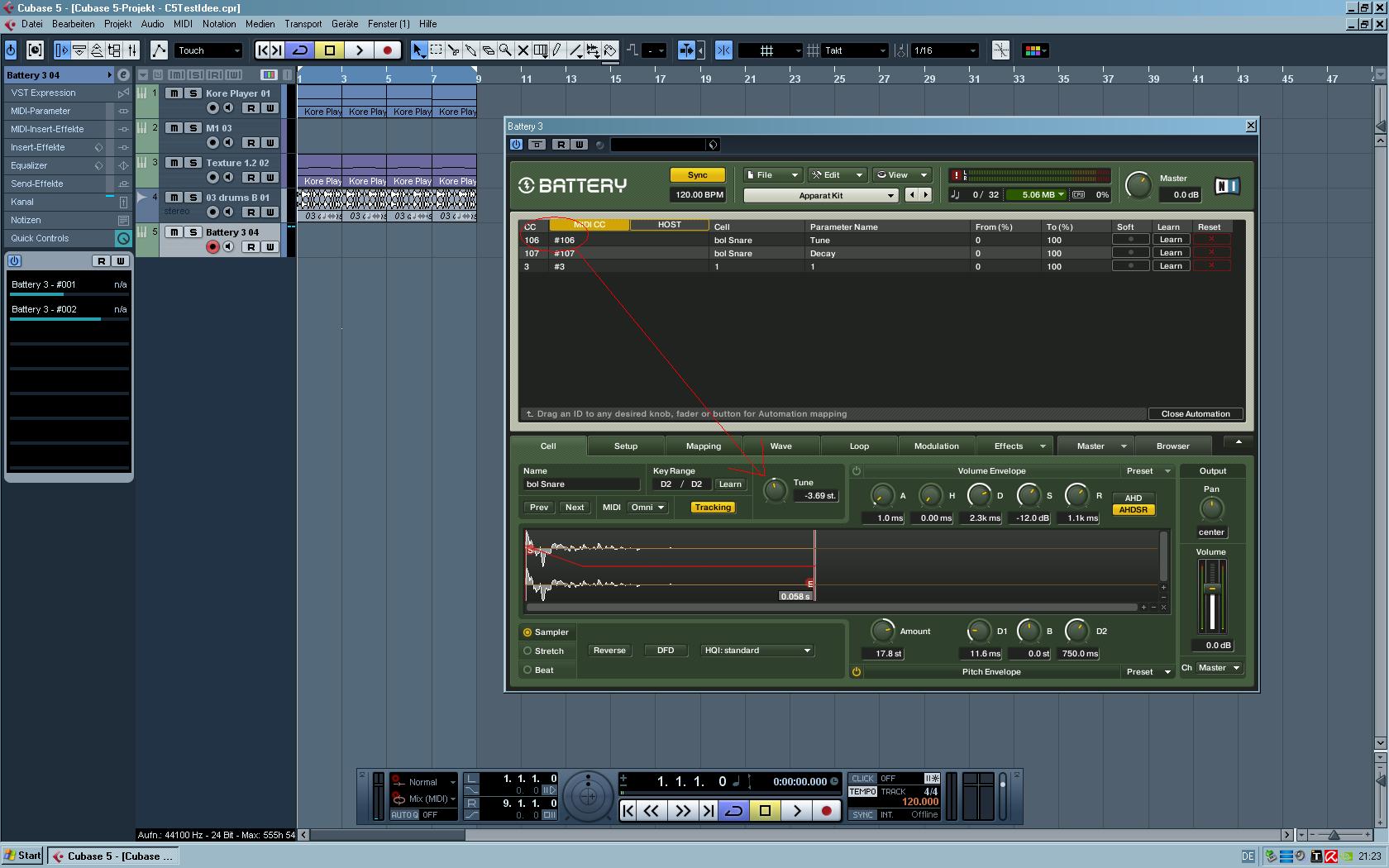Toggle record enable on Battery 3 04 track
The image size is (1389, 868).
click(212, 246)
